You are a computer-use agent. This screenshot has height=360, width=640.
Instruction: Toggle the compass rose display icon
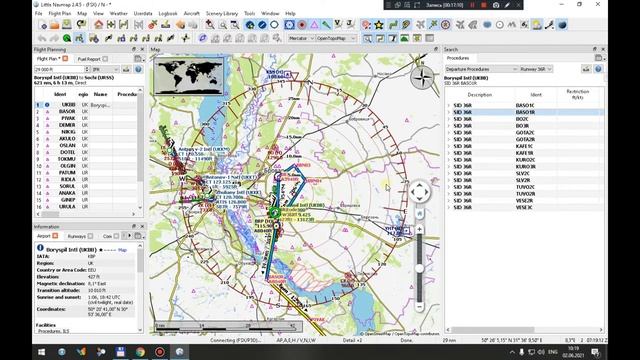(445, 25)
